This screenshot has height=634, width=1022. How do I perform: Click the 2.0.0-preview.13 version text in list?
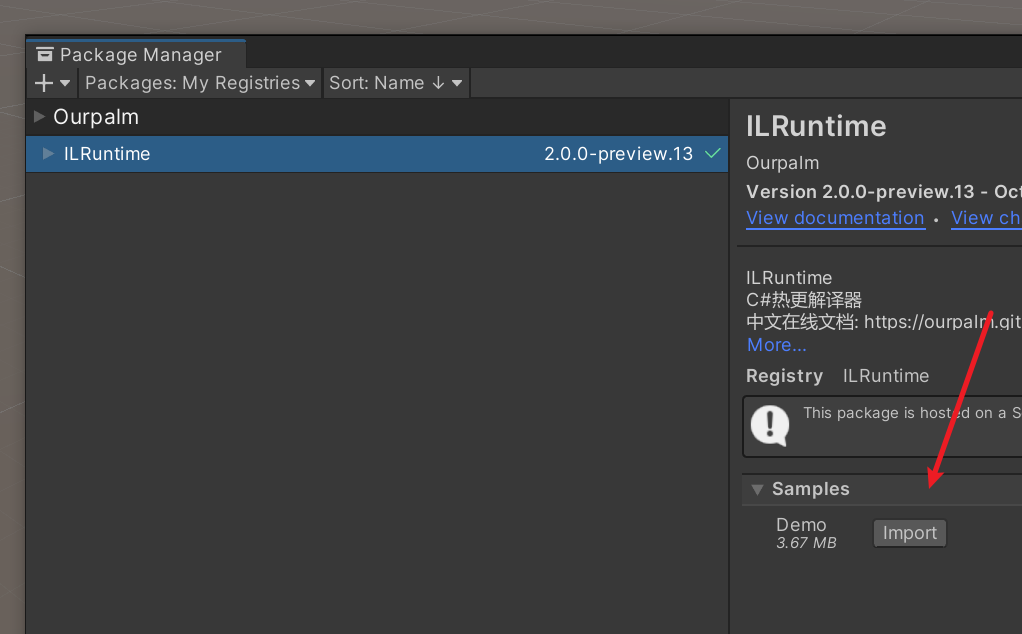coord(619,154)
